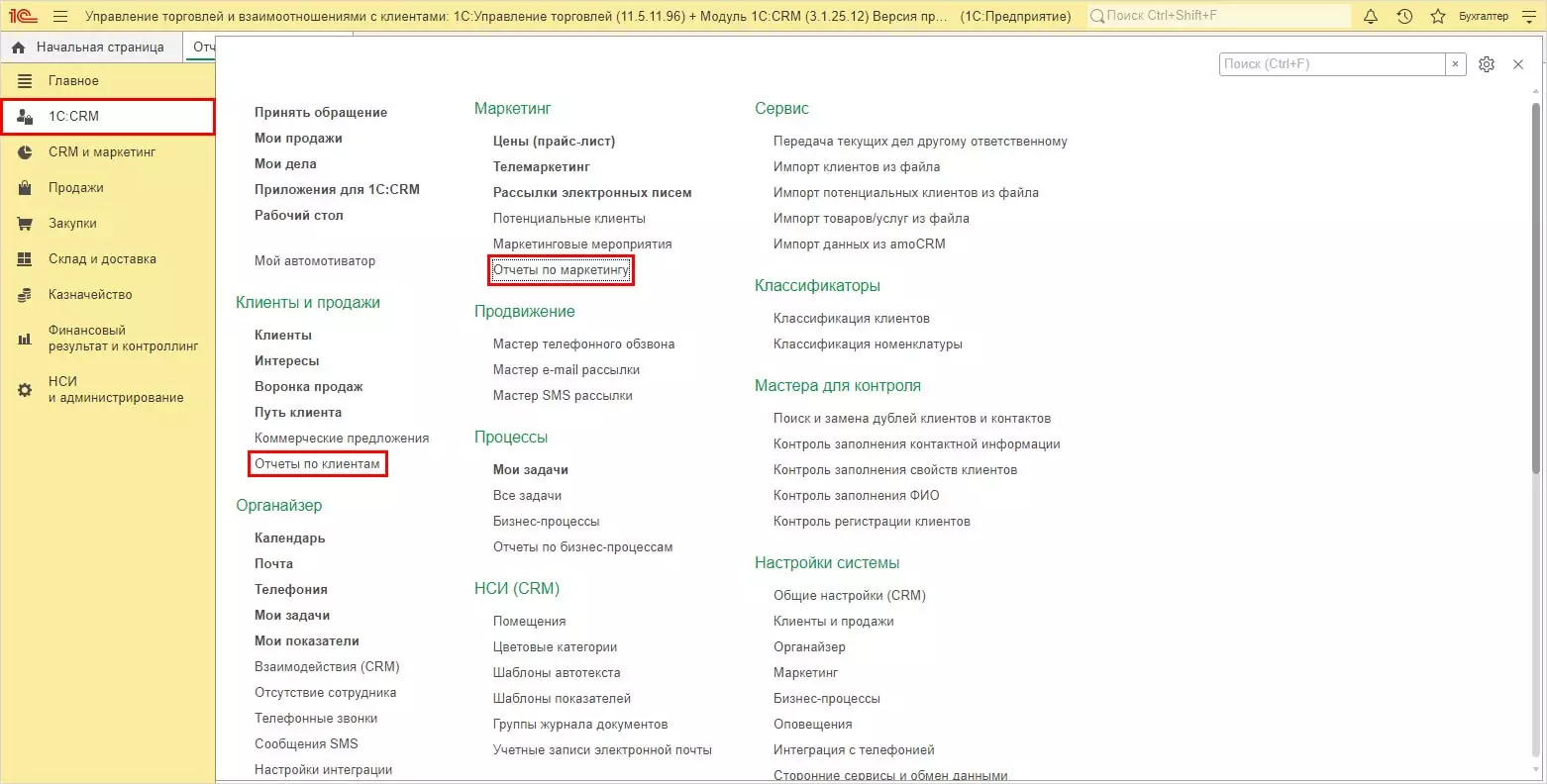
Task: Open Цены (прайс-лист)
Action: 555,141
